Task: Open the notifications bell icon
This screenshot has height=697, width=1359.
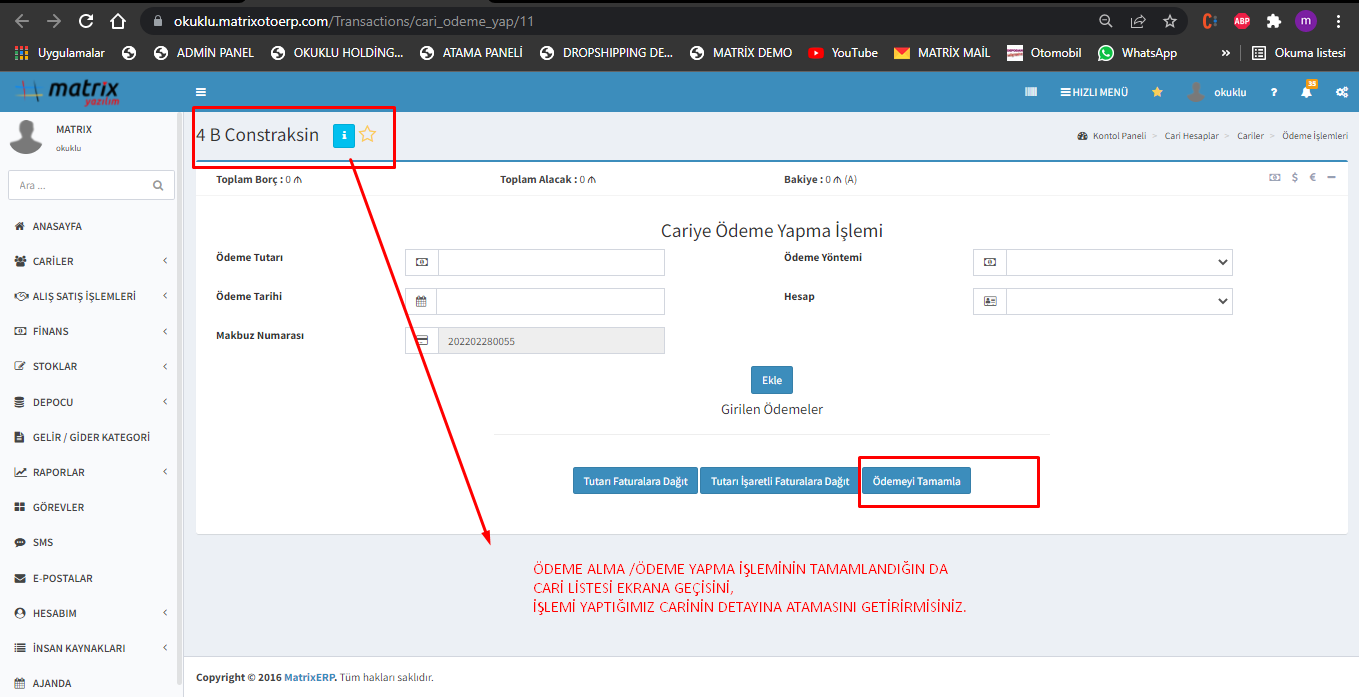Action: click(x=1306, y=92)
